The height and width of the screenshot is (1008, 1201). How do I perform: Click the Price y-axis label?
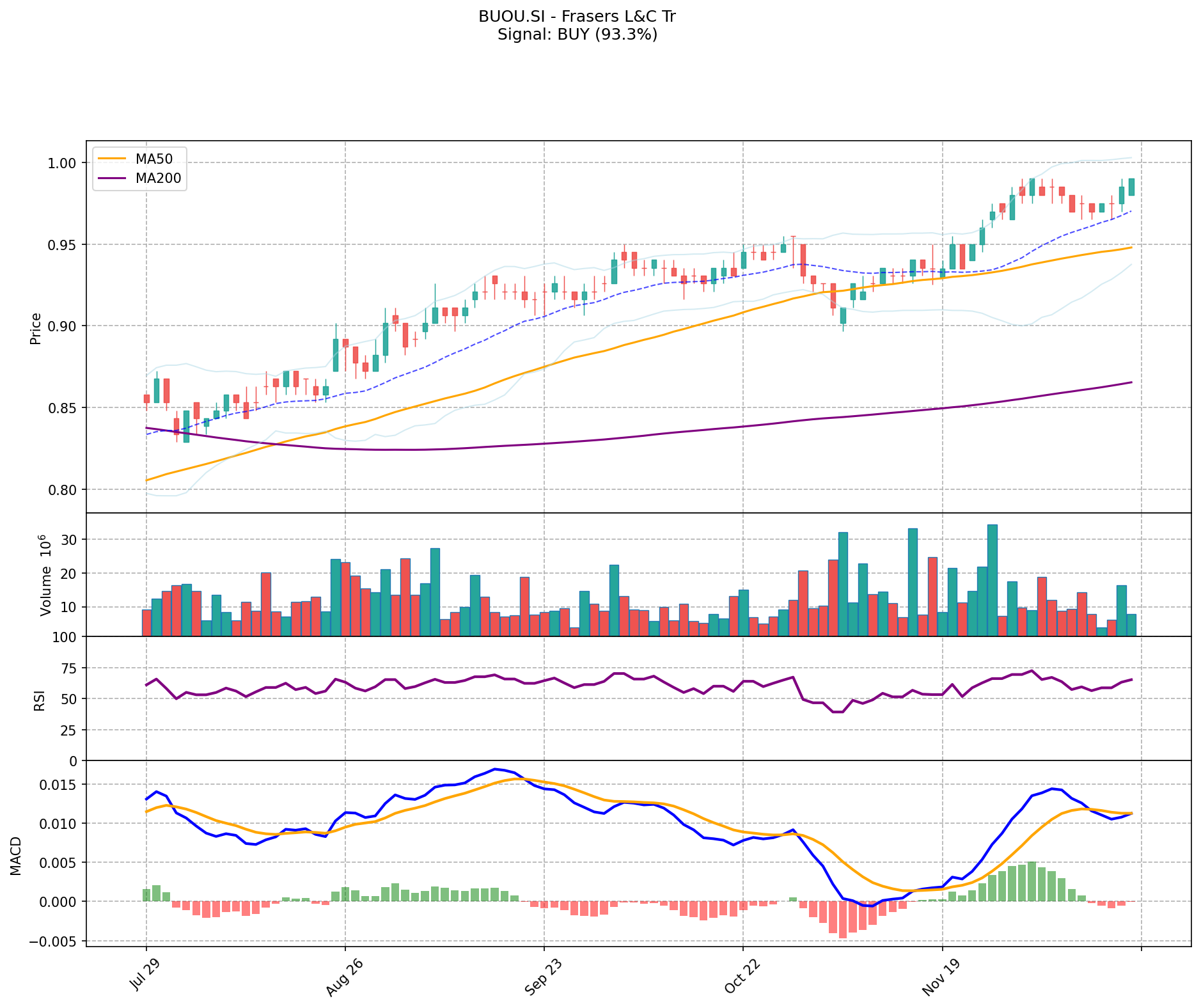coord(36,328)
